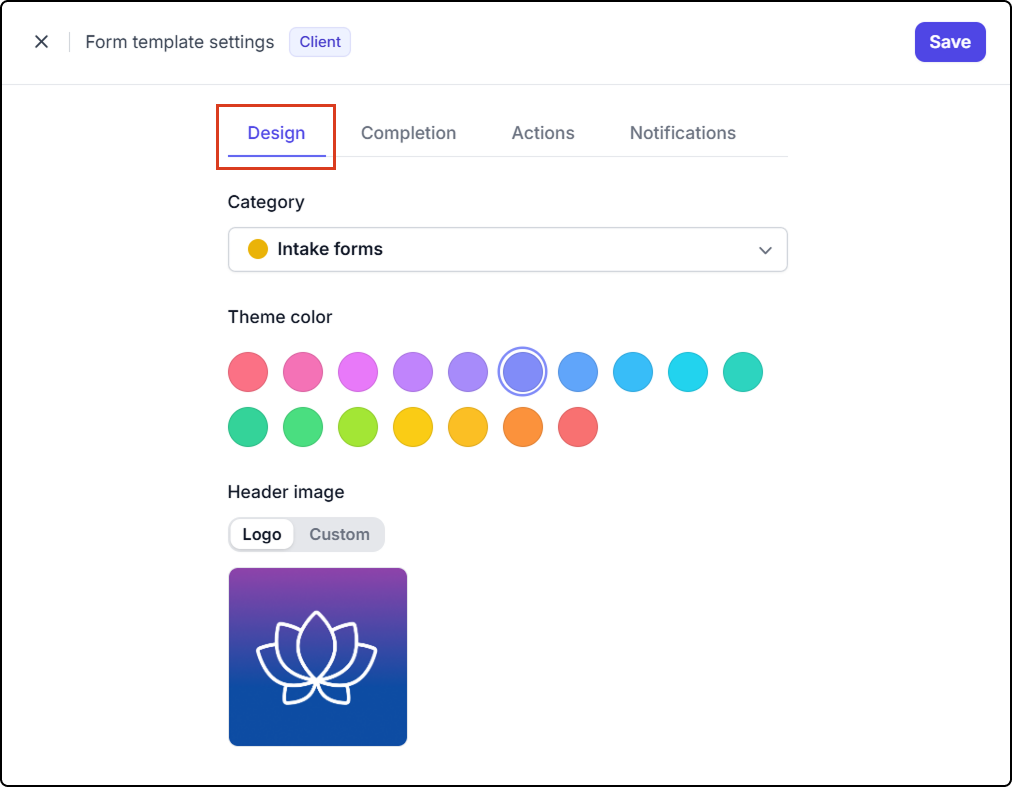Select the Logo header image option

[261, 535]
